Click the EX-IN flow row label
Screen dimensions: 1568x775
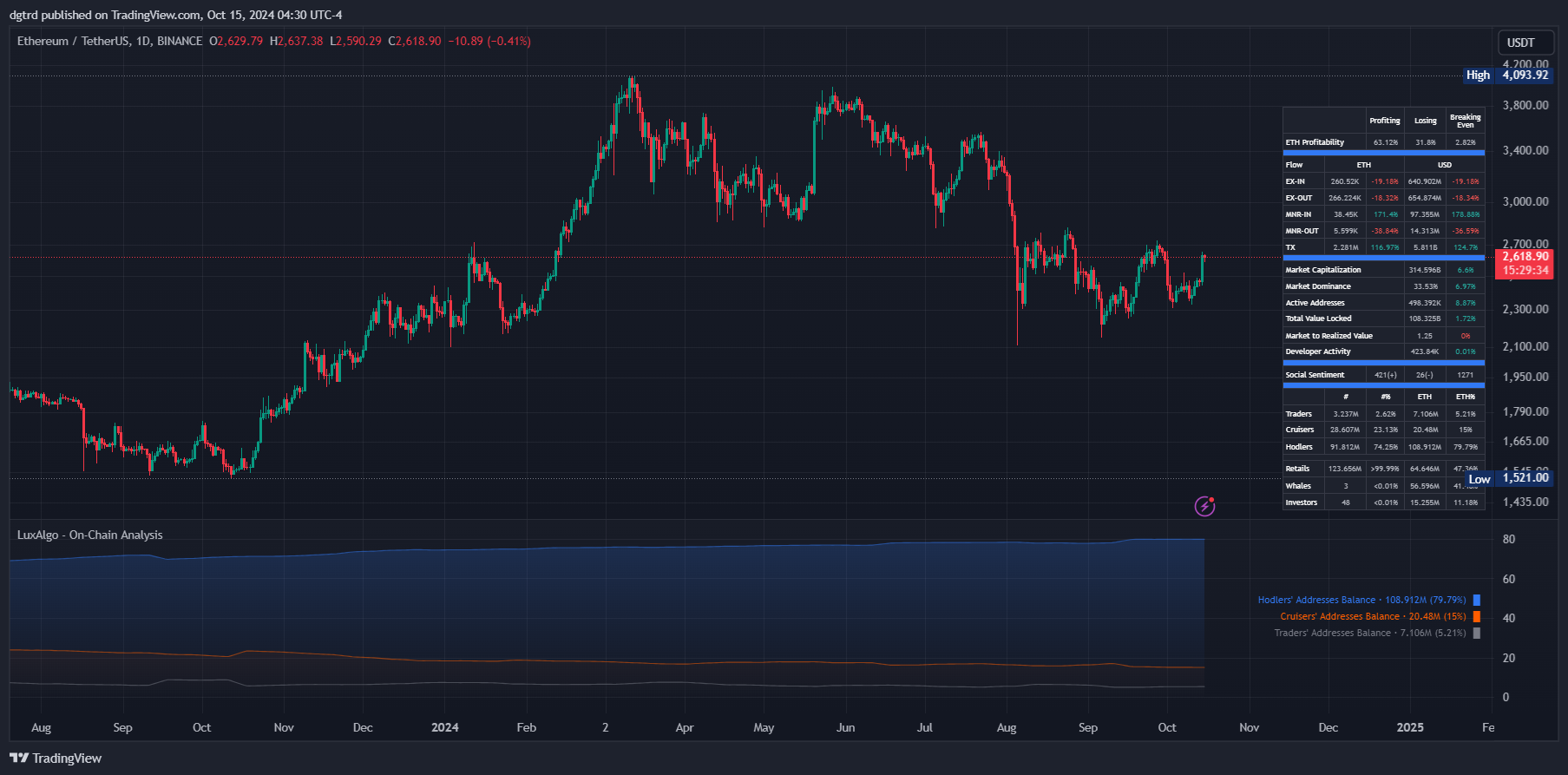point(1295,181)
